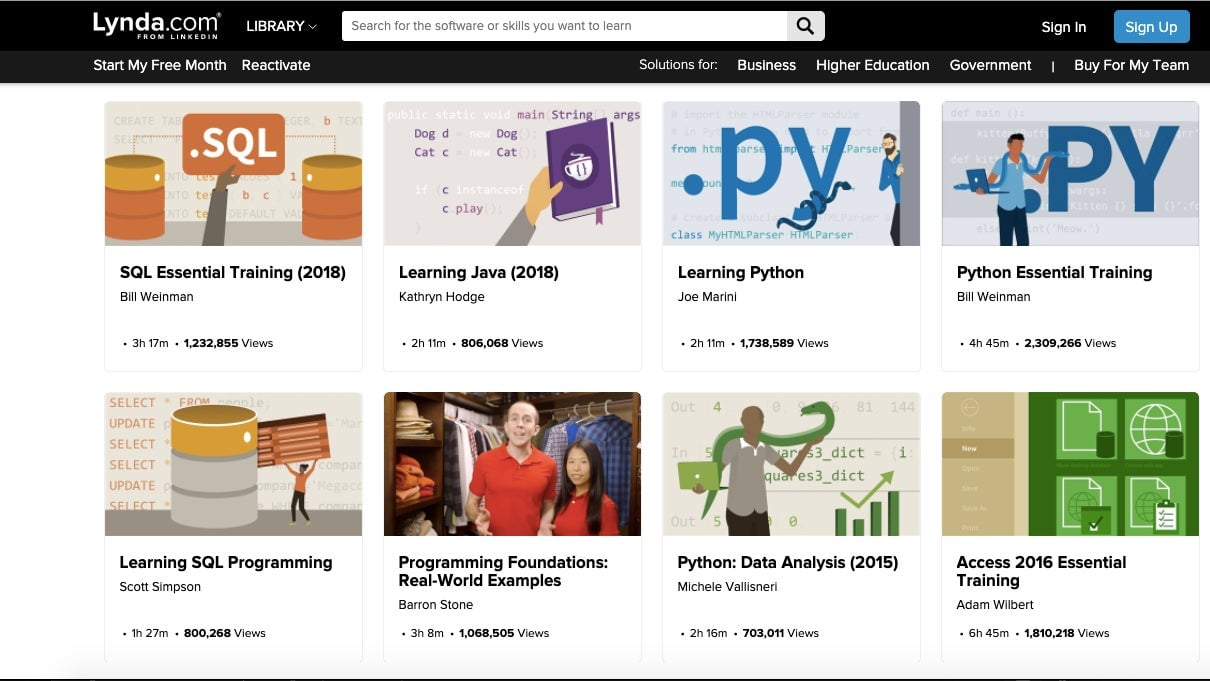Click Buy For My Team

point(1132,65)
